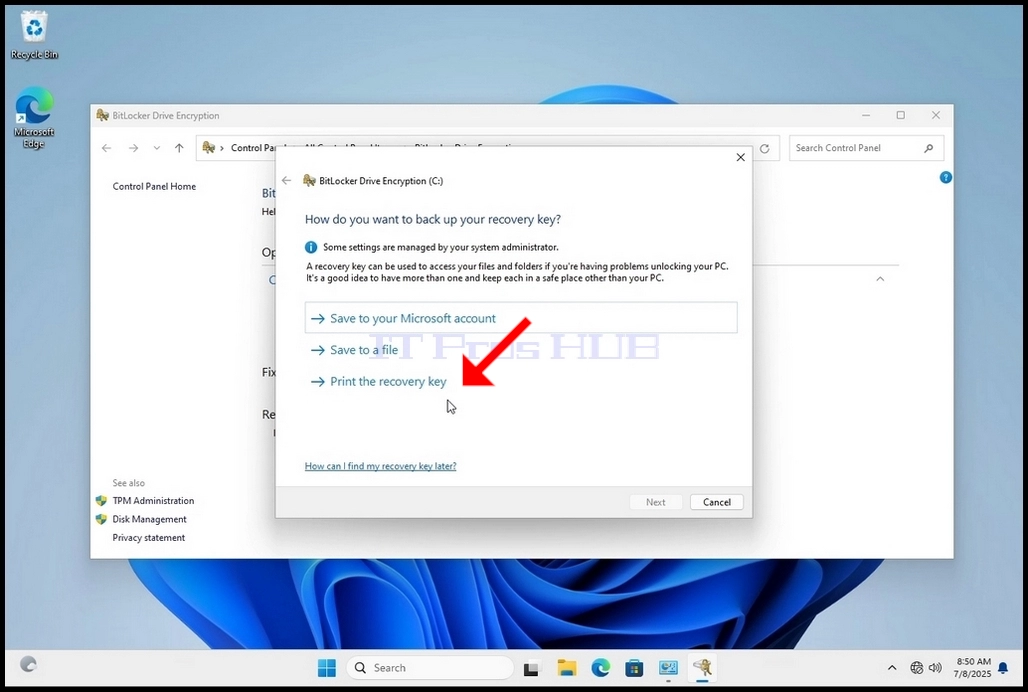This screenshot has height=692, width=1028.
Task: Open Control Panel Home link
Action: [x=154, y=186]
